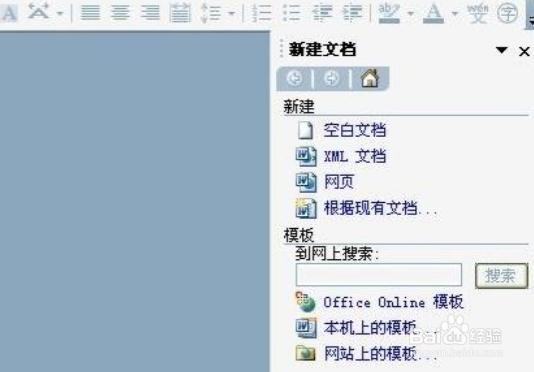Open toolbar options at toolbar end
This screenshot has width=534, height=372.
click(531, 14)
